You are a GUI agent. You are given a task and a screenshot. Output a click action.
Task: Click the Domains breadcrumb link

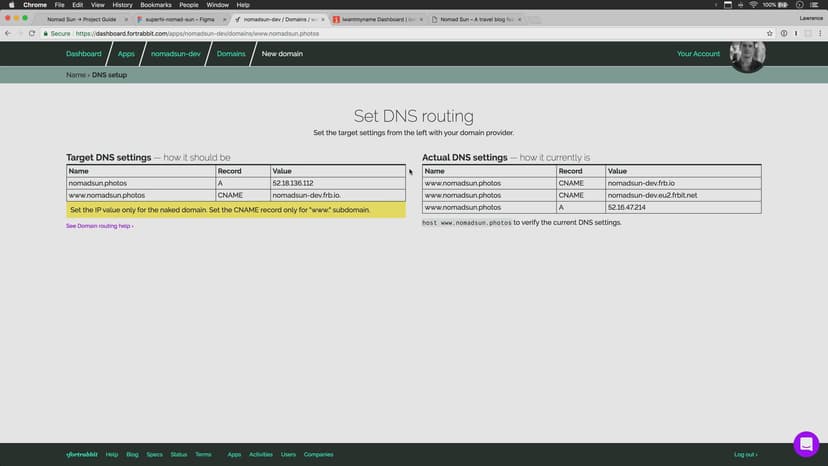click(x=231, y=54)
